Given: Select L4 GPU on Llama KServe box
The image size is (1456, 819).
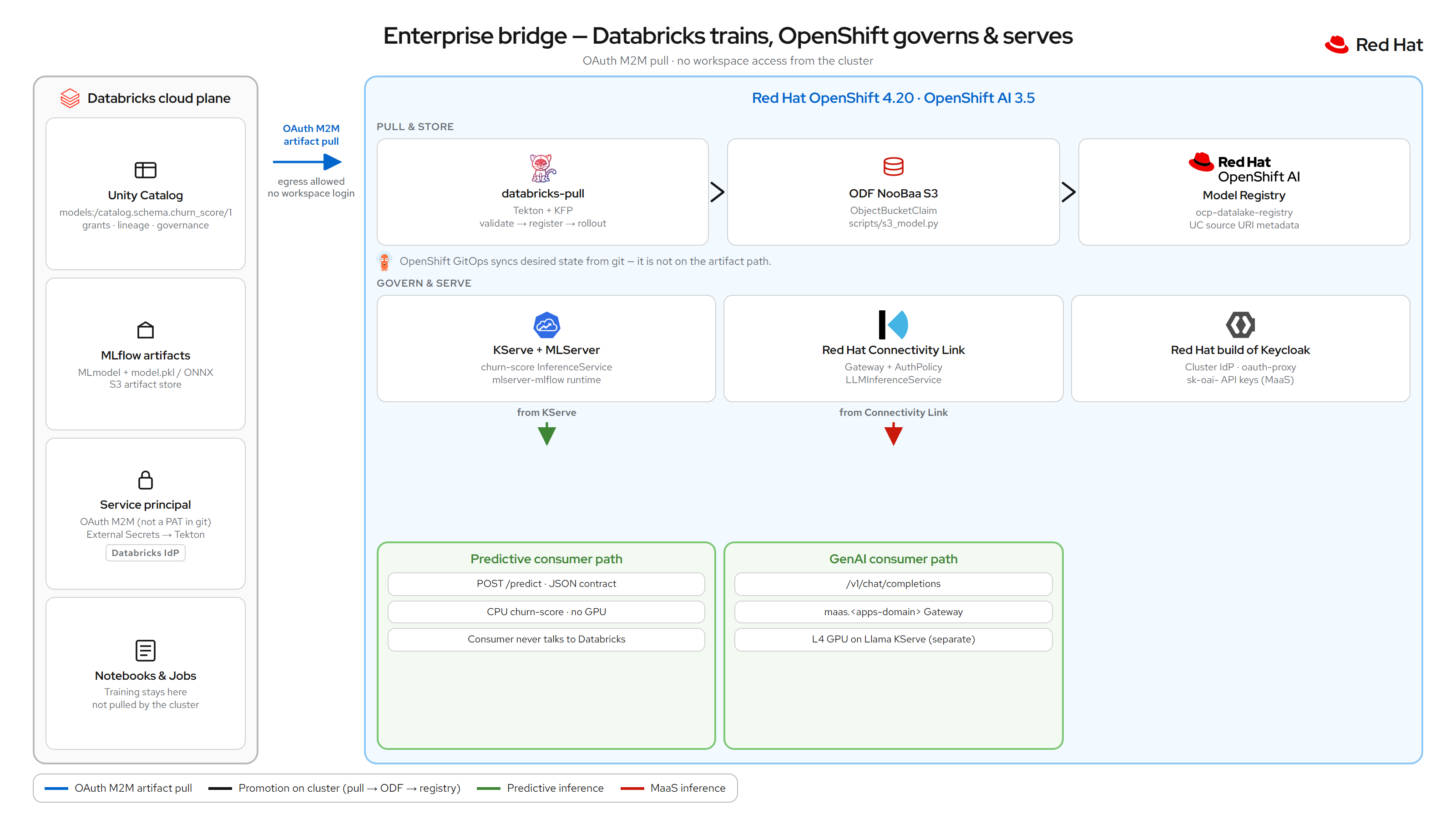Looking at the screenshot, I should (x=893, y=639).
